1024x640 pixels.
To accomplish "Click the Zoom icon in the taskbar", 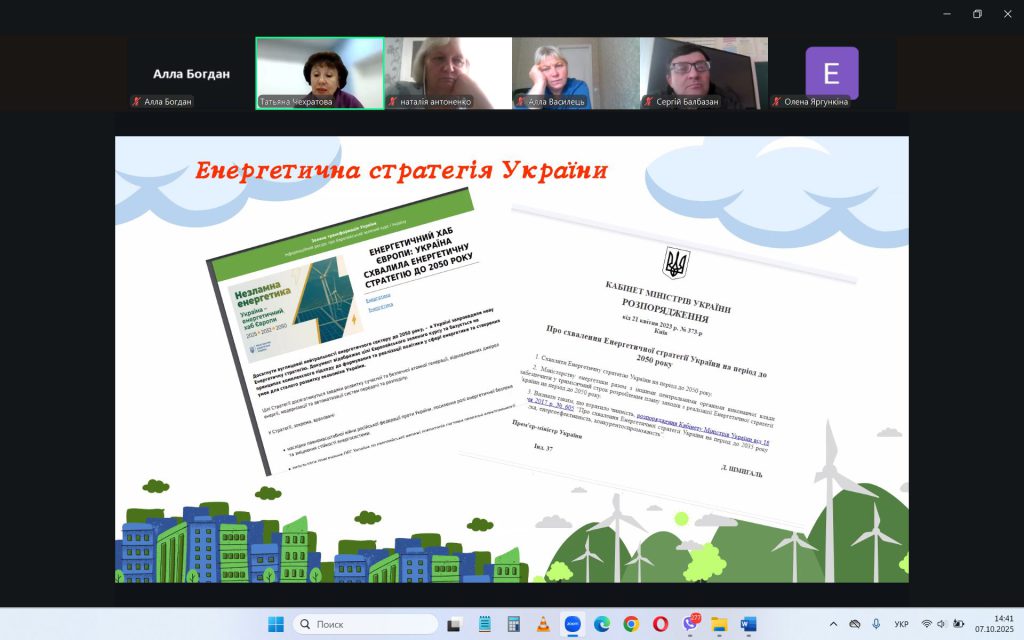I will pos(572,624).
